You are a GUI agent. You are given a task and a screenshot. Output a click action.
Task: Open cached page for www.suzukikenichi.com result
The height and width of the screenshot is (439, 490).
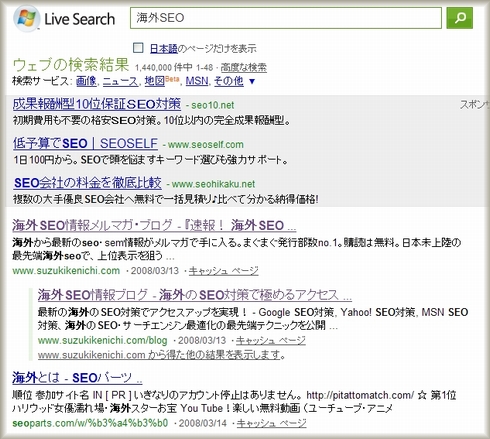224,271
